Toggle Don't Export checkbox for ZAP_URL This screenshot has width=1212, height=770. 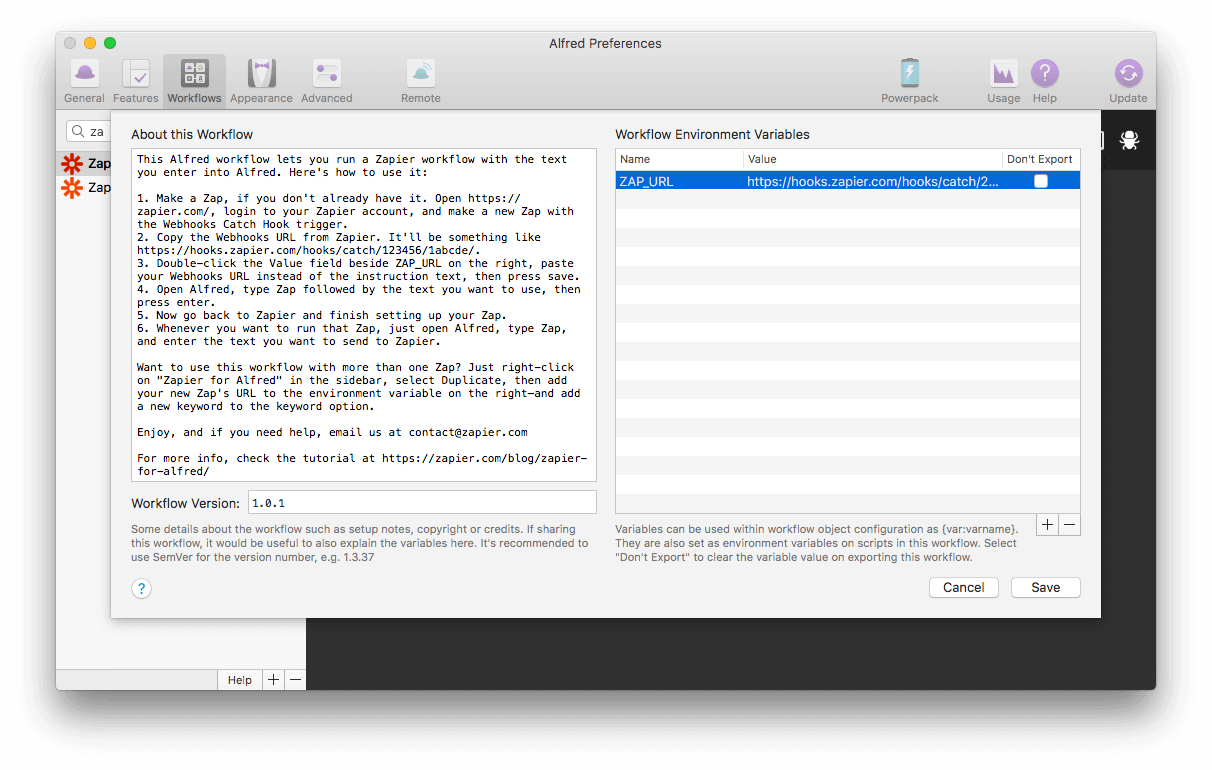tap(1041, 181)
